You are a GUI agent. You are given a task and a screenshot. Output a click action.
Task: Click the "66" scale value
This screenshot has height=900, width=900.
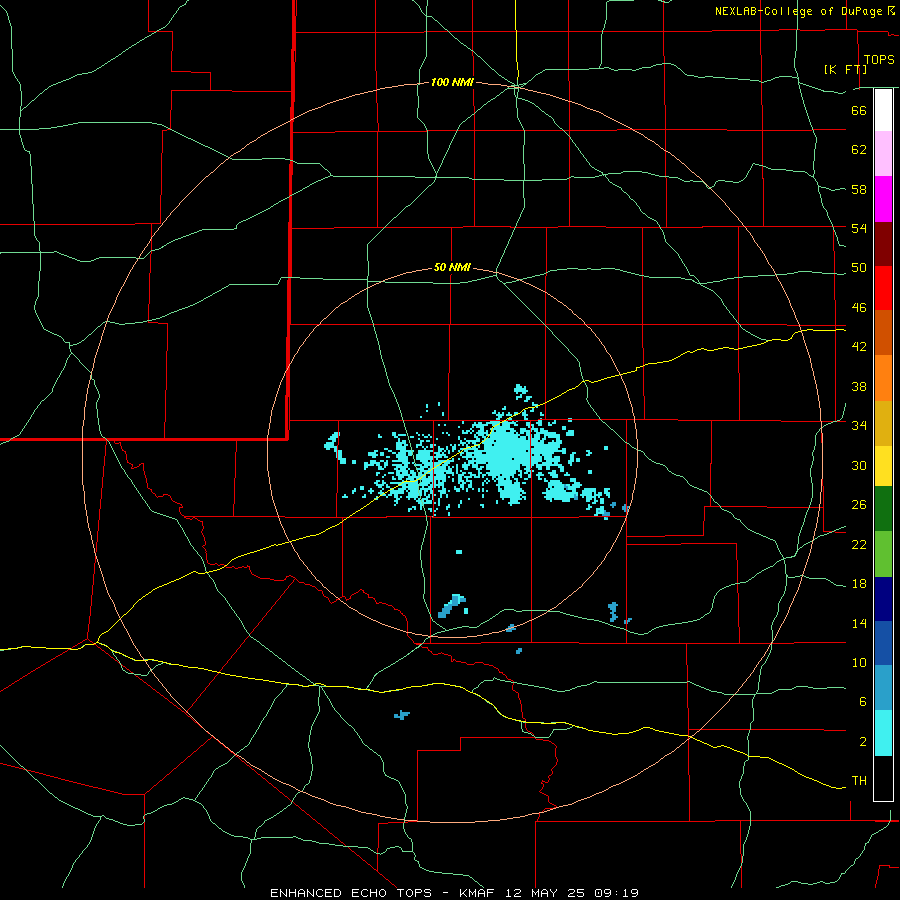[x=859, y=110]
